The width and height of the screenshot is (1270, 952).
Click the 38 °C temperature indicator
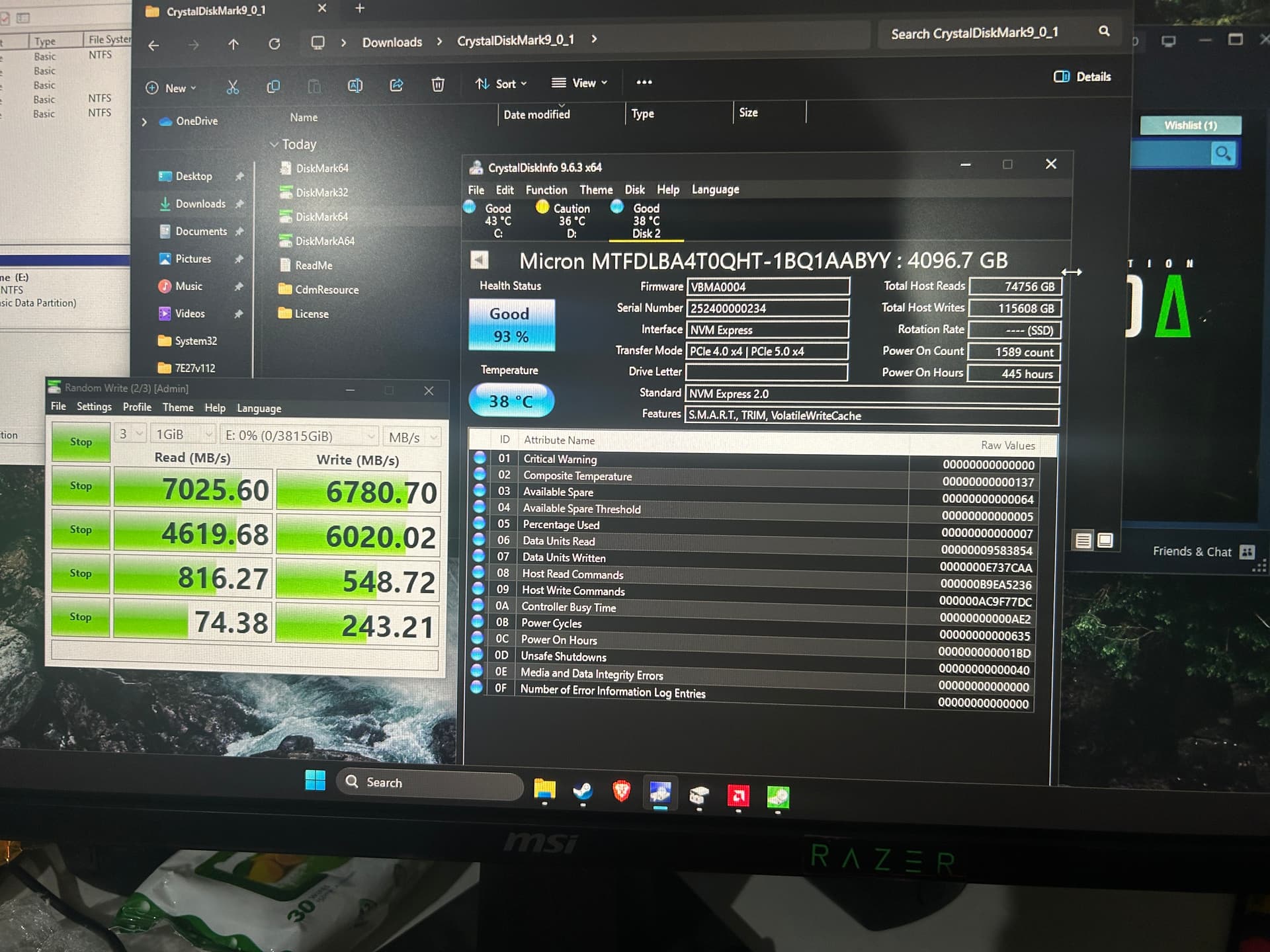[x=511, y=401]
